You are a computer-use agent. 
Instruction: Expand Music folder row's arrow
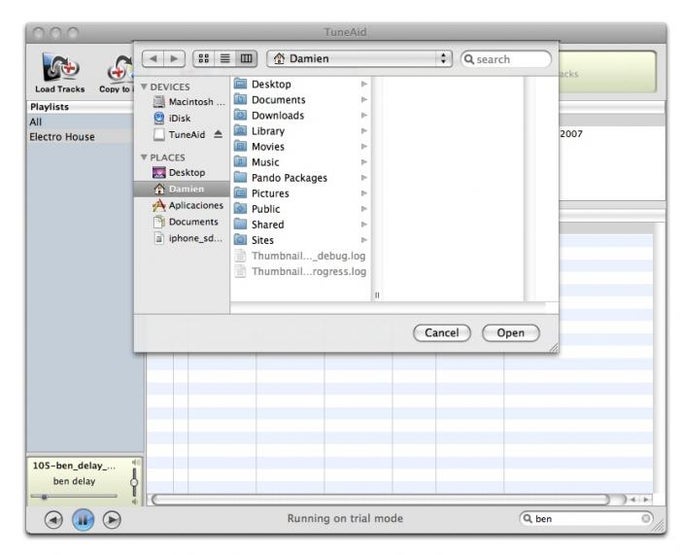[x=364, y=162]
